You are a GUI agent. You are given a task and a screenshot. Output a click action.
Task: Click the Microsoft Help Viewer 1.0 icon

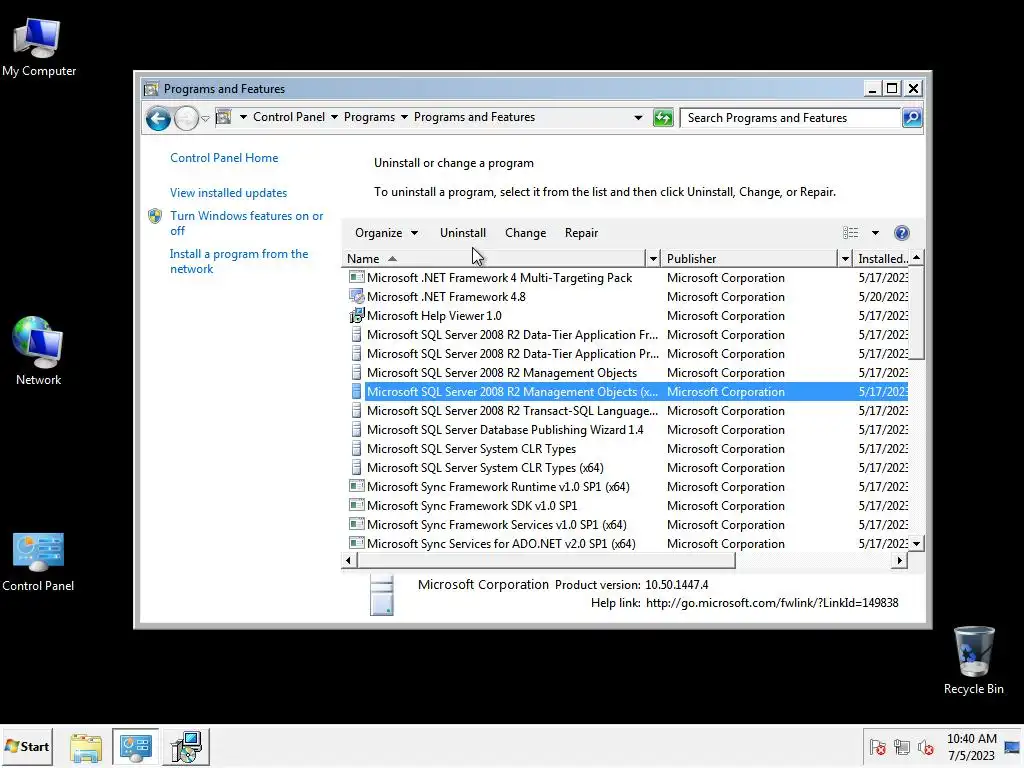coord(356,315)
